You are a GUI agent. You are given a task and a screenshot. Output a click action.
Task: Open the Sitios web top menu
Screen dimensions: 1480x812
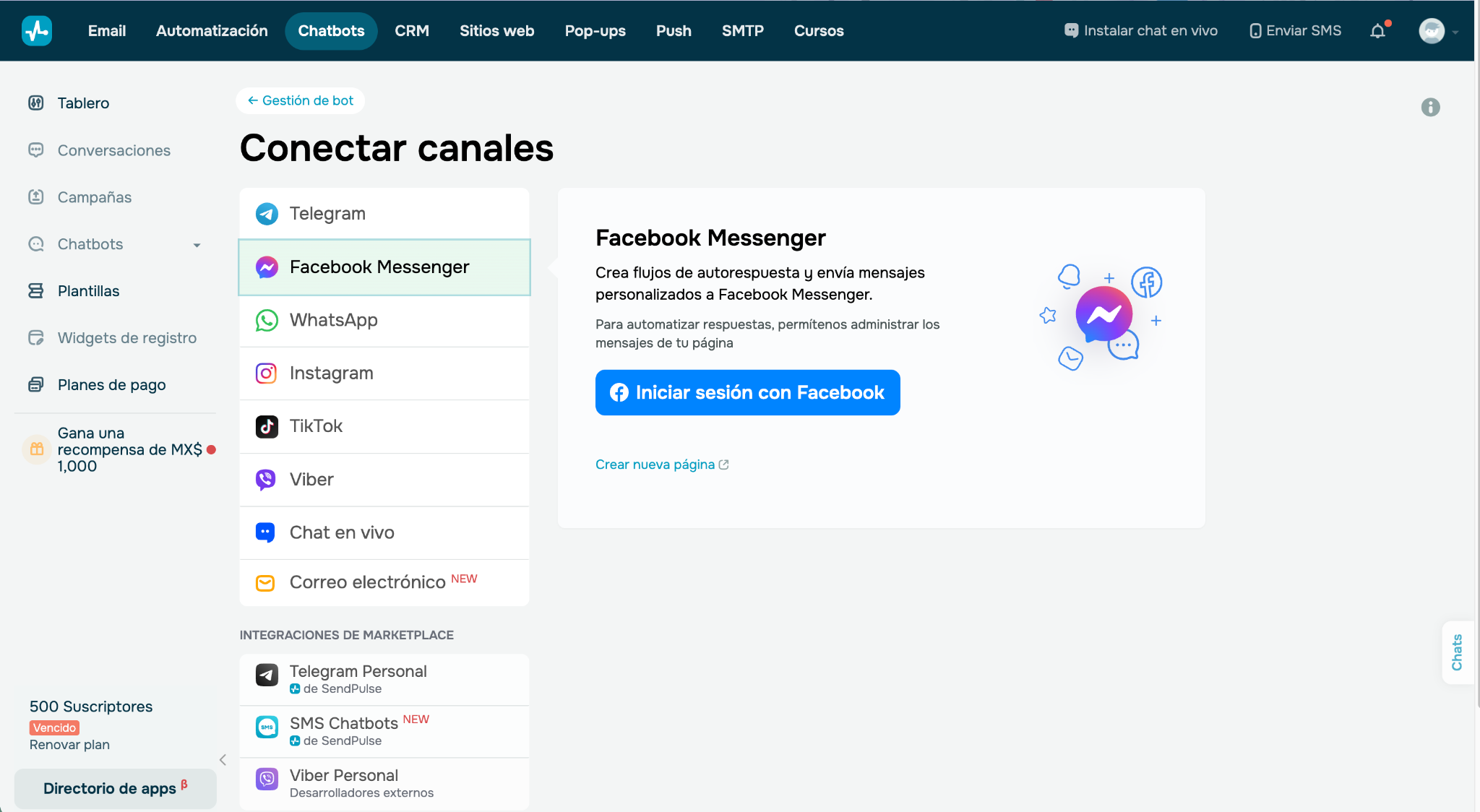click(x=497, y=30)
